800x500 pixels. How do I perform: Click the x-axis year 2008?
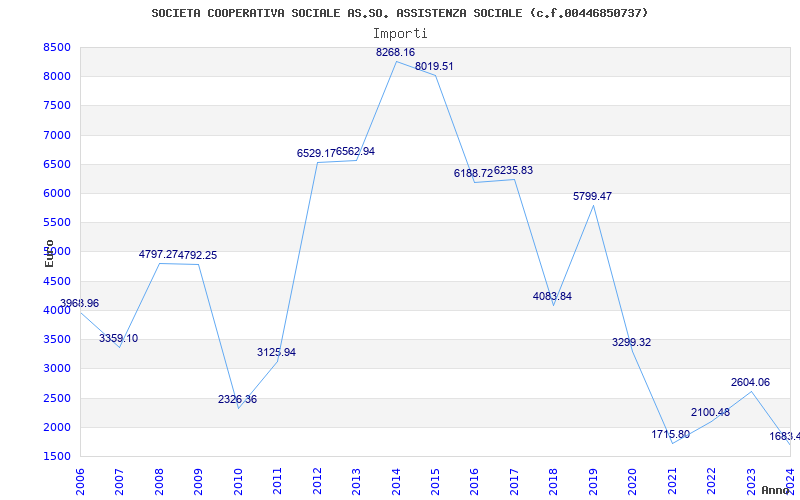[x=159, y=481]
